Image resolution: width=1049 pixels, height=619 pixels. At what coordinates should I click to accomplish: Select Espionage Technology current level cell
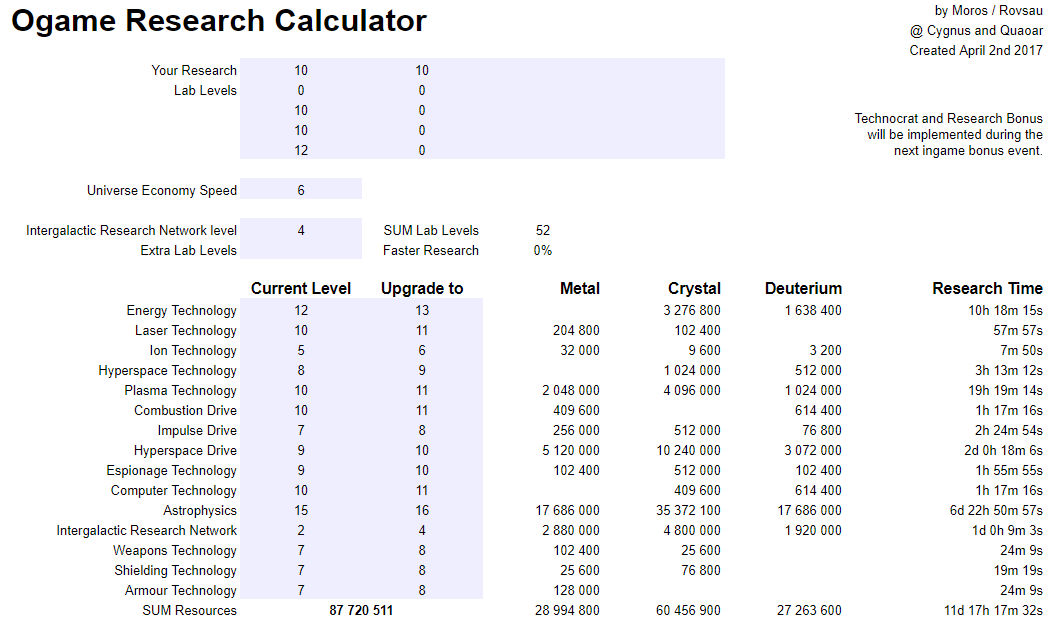(x=301, y=470)
